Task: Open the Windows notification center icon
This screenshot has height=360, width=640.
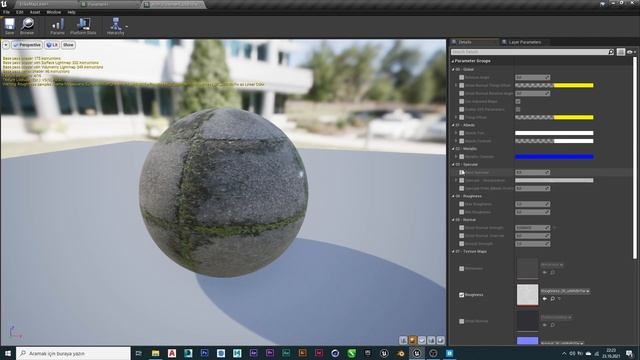Action: pyautogui.click(x=630, y=353)
